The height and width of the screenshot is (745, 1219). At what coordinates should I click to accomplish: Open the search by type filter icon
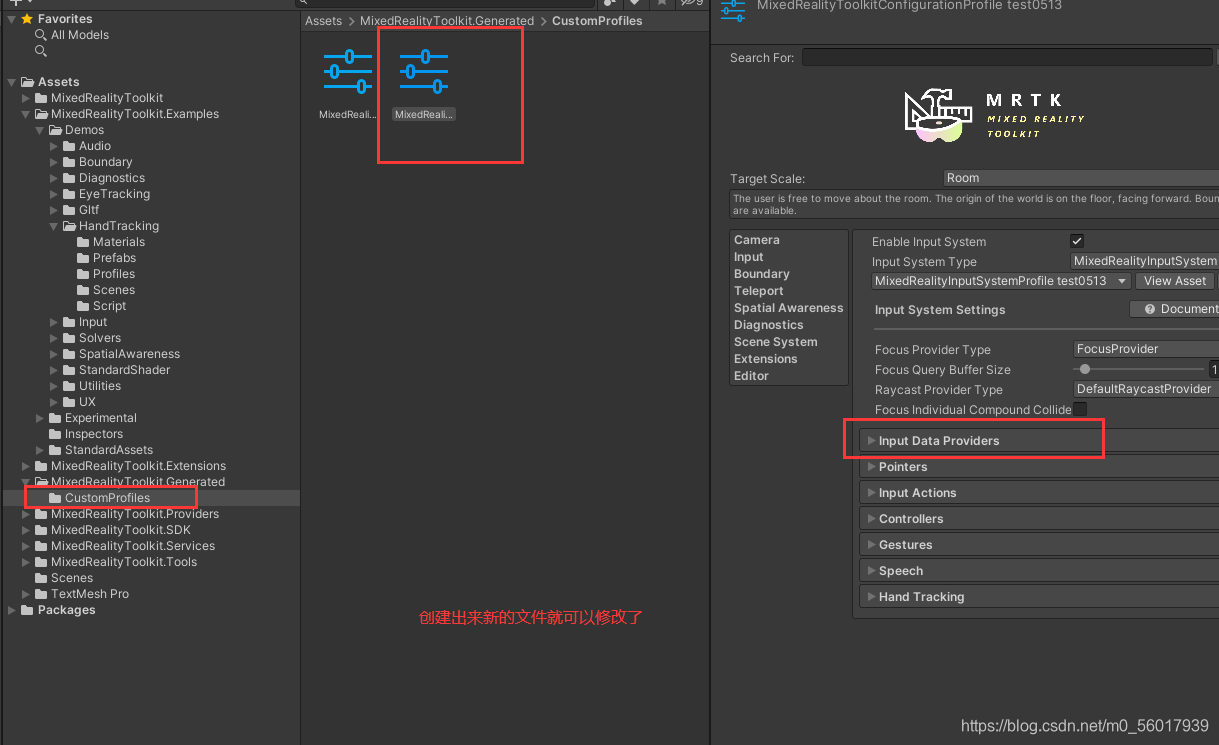tap(608, 5)
